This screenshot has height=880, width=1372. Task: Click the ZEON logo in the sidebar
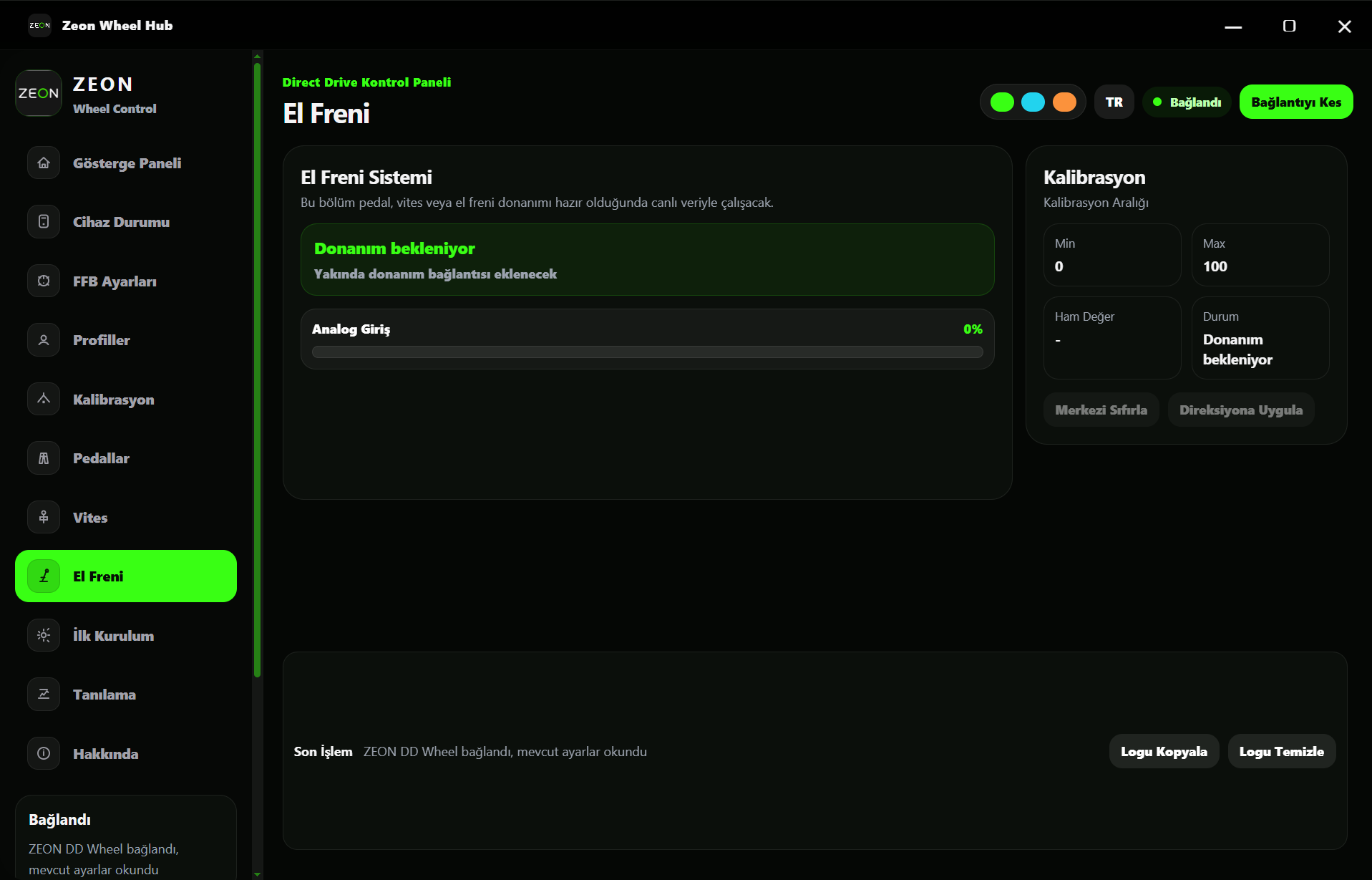click(39, 93)
